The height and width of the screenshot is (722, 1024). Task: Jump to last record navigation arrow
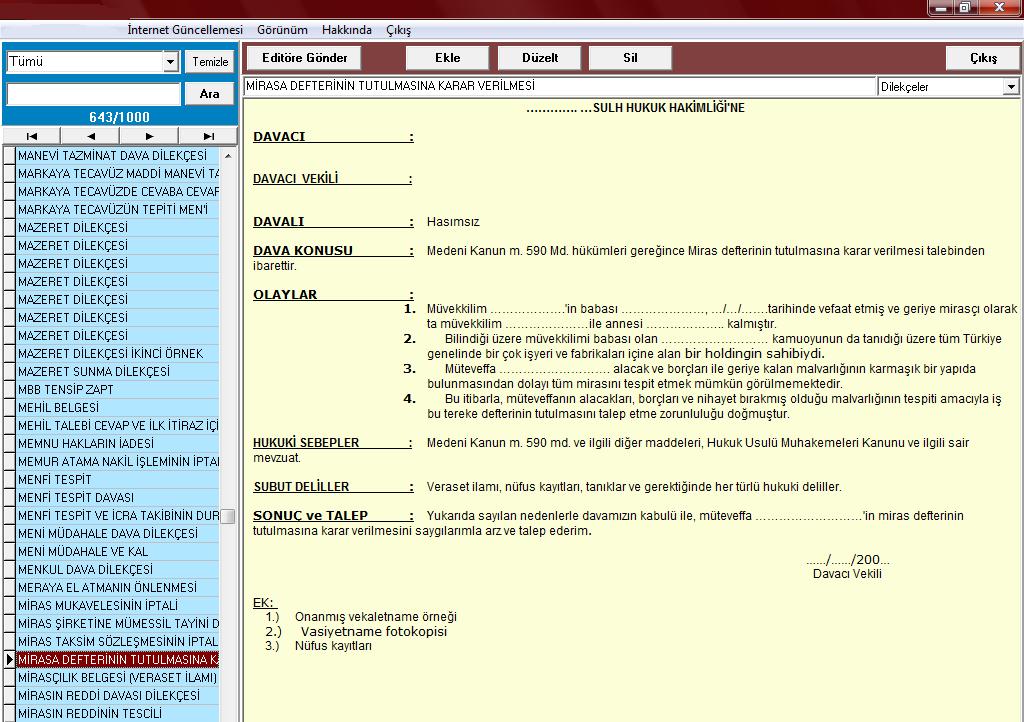pos(208,136)
